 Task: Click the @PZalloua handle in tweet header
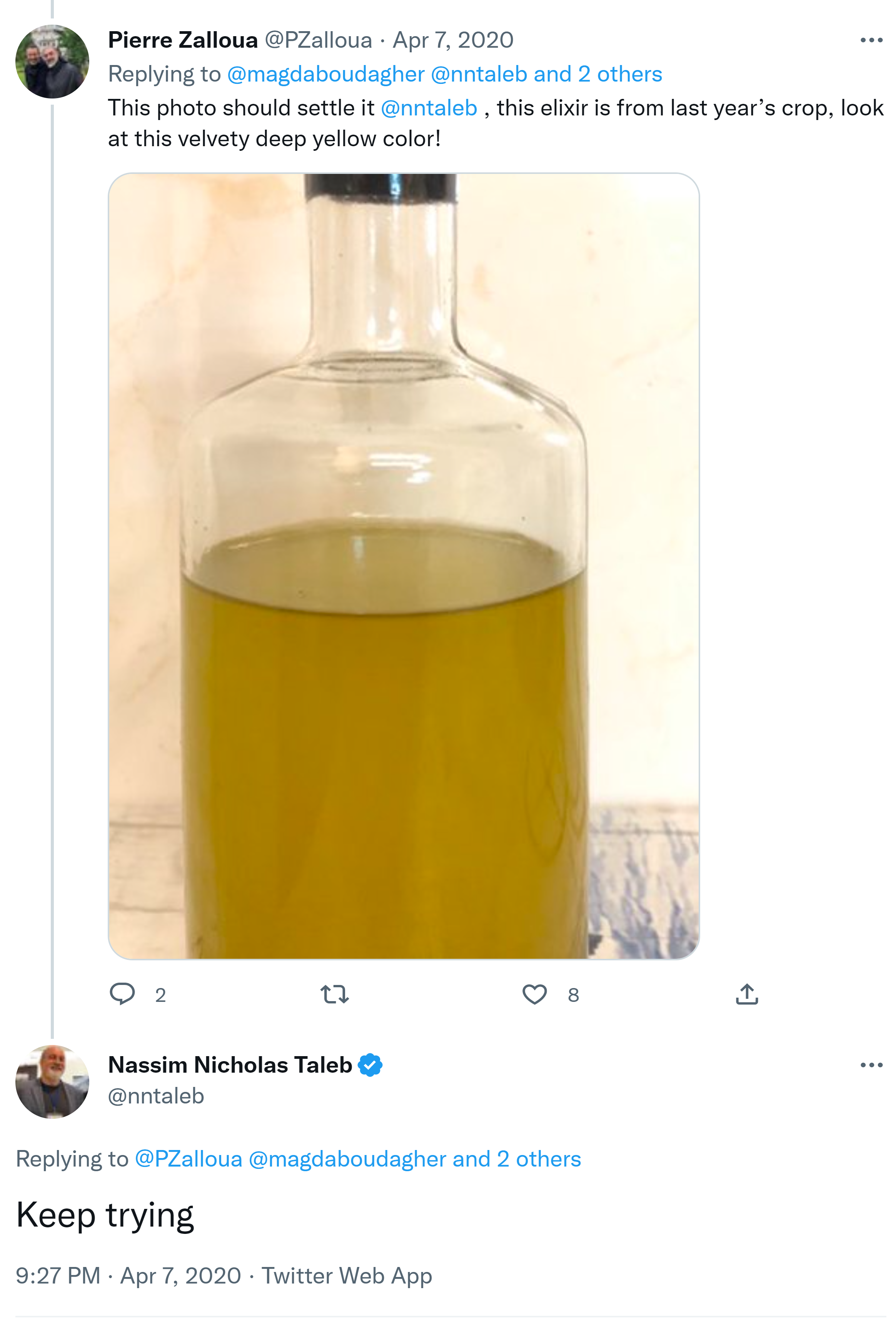point(318,40)
